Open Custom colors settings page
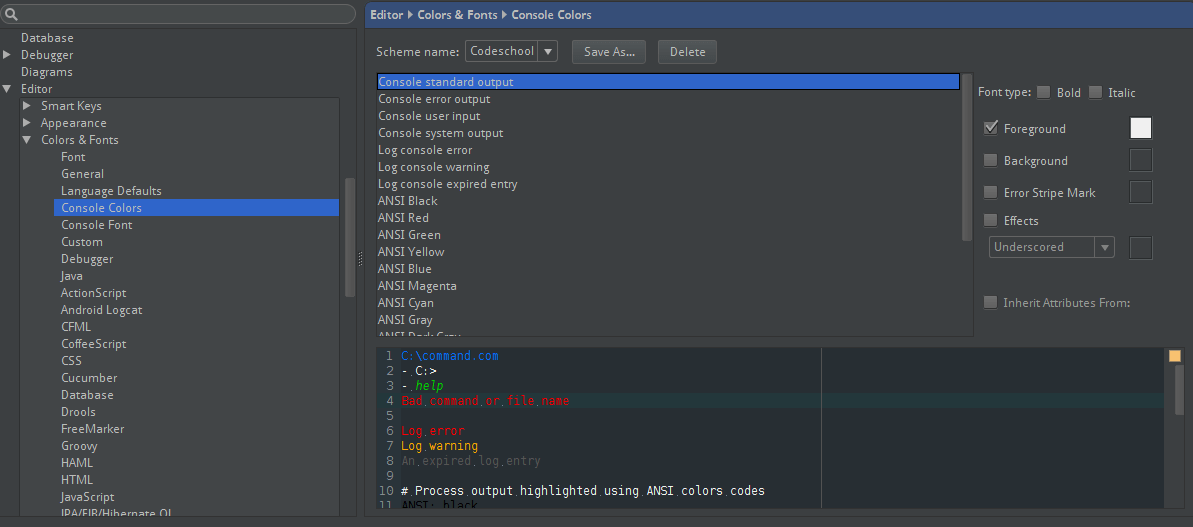 81,242
